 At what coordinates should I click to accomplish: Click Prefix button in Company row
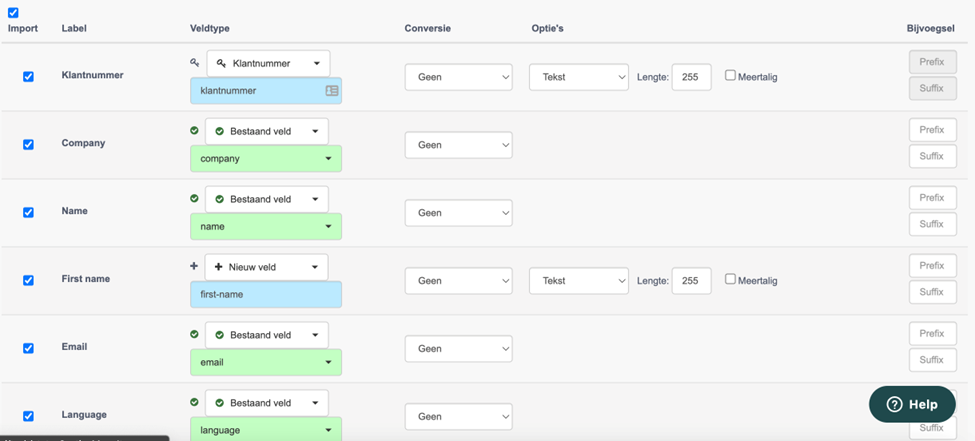(933, 130)
